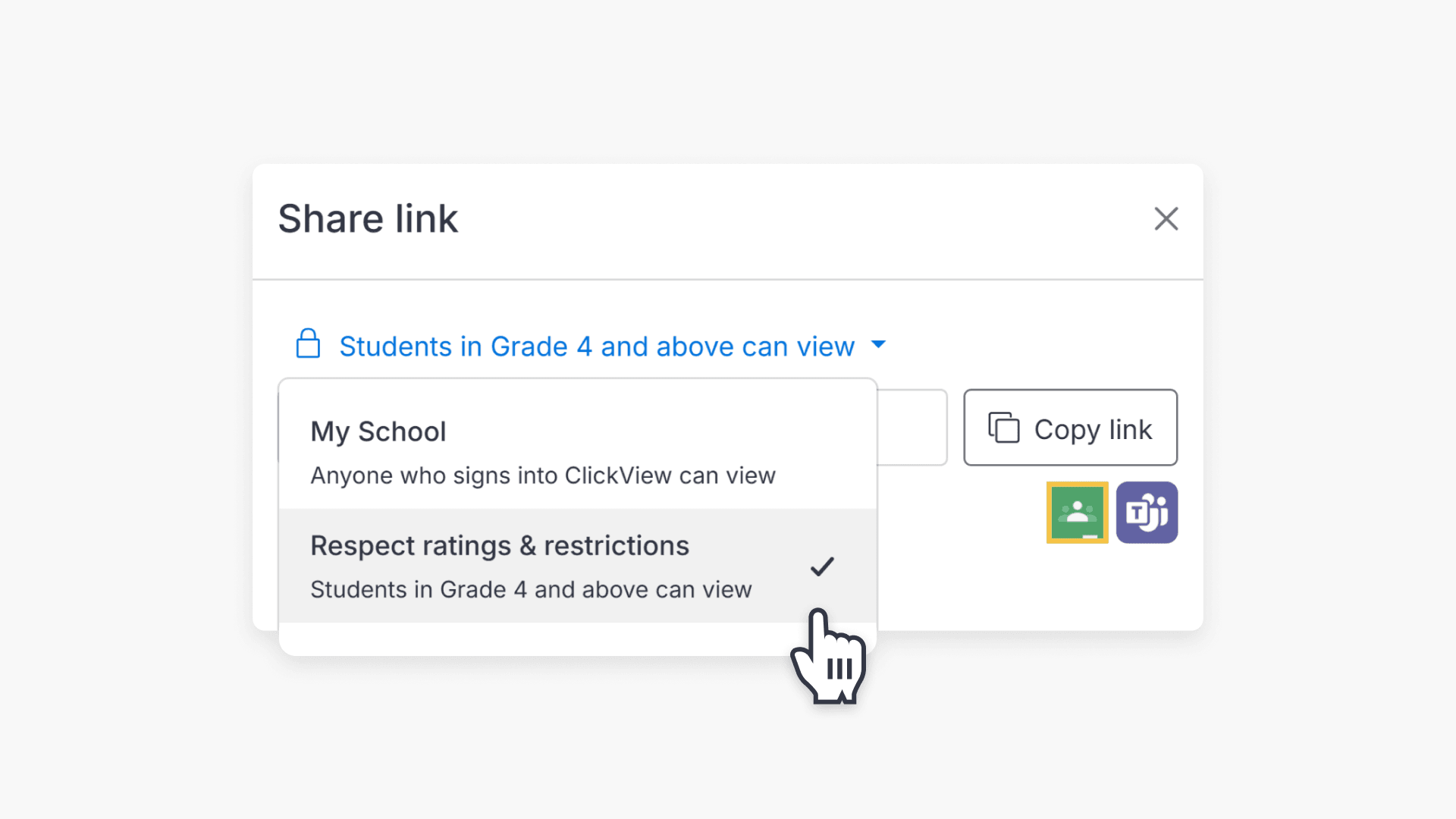
Task: Click the padlock icon beside the permission text
Action: tap(308, 345)
